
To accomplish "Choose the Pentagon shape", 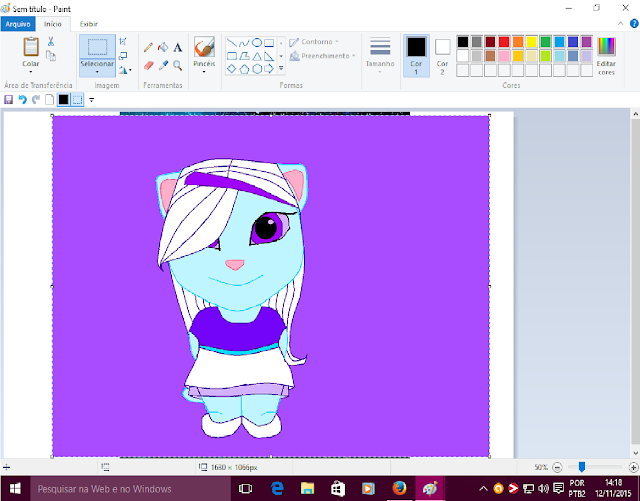I will (244, 69).
